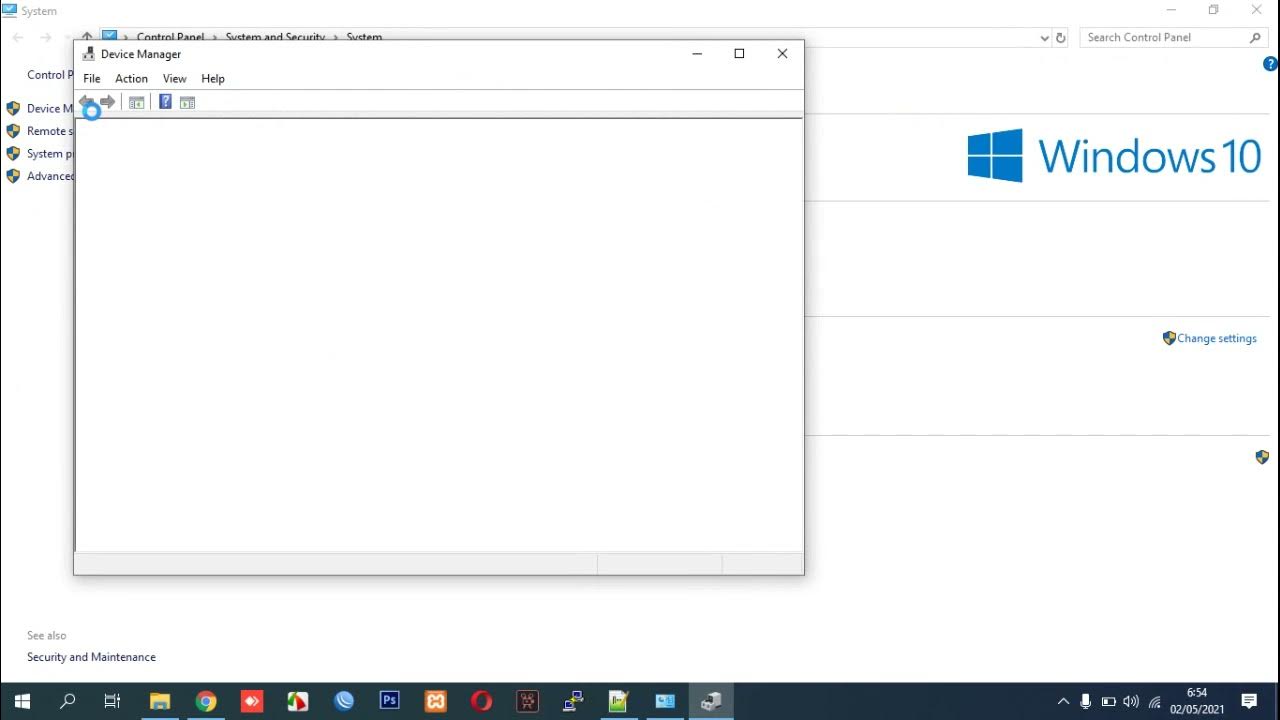
Task: Restore down the System window
Action: pos(1213,10)
